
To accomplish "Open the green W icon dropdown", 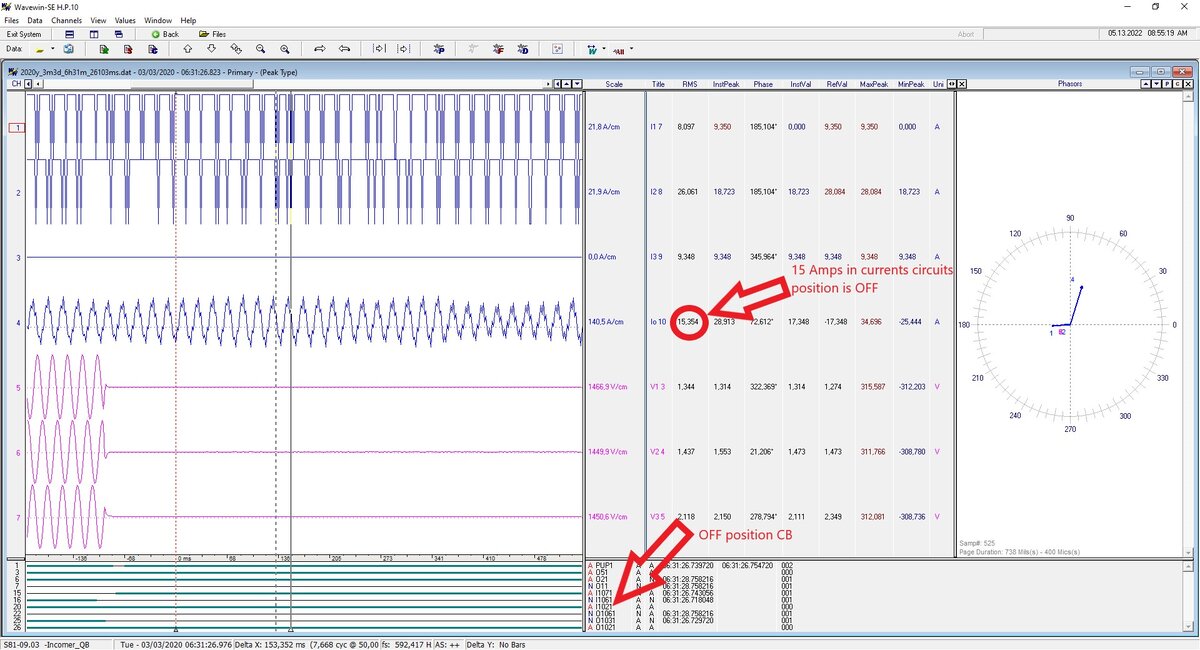I will [x=604, y=48].
